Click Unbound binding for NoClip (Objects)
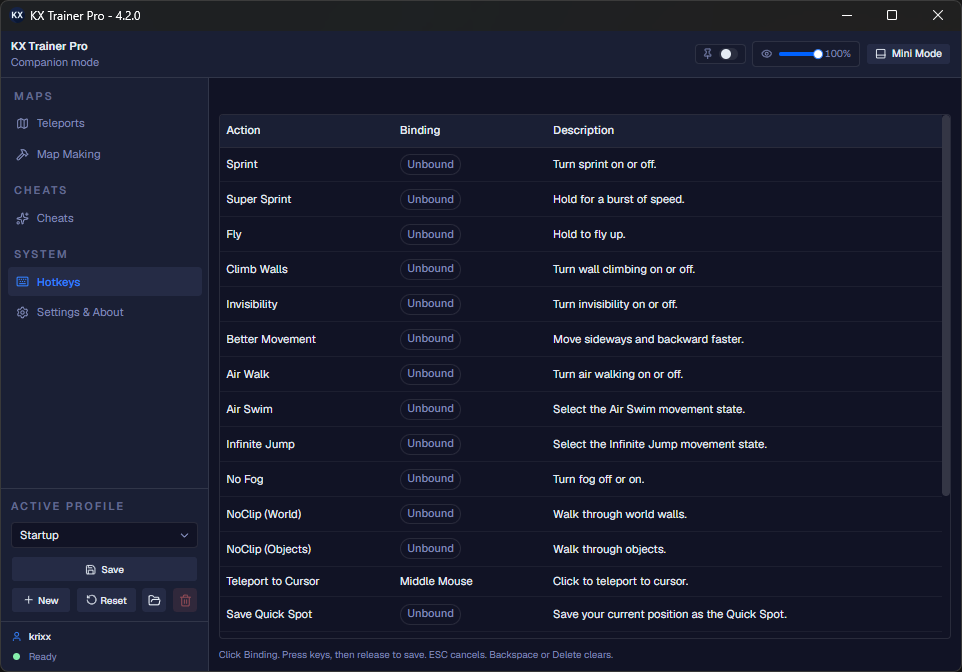This screenshot has height=672, width=962. (x=430, y=549)
